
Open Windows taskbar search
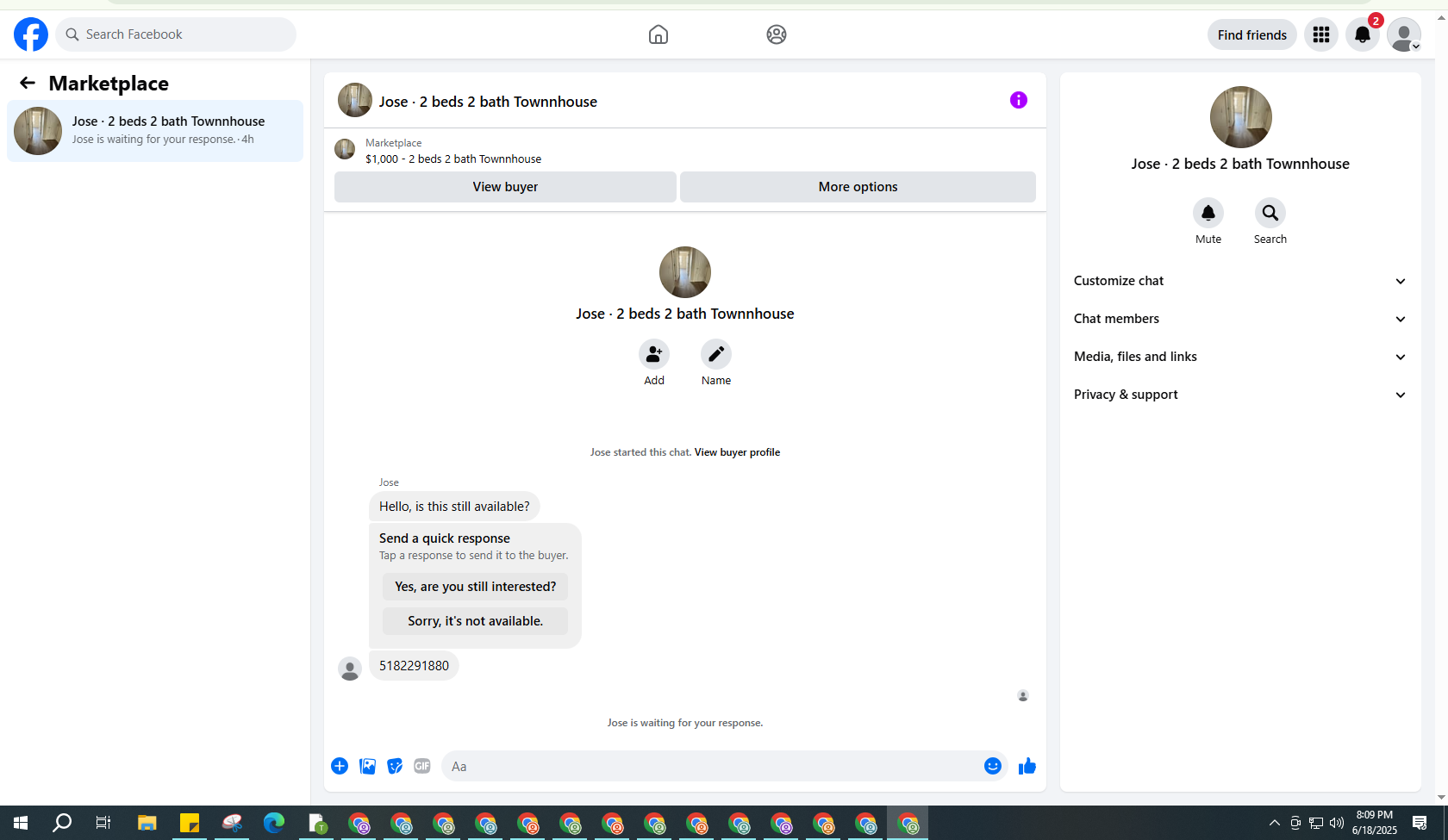click(62, 823)
